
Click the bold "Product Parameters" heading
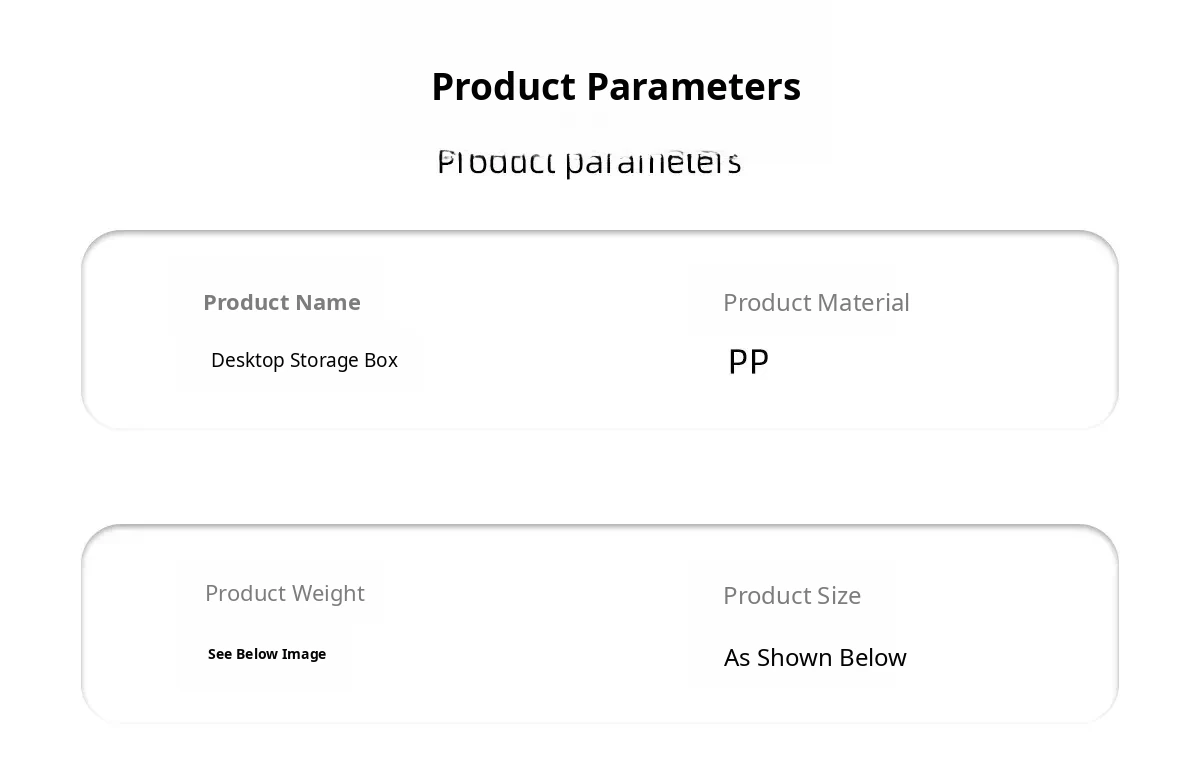pos(615,87)
